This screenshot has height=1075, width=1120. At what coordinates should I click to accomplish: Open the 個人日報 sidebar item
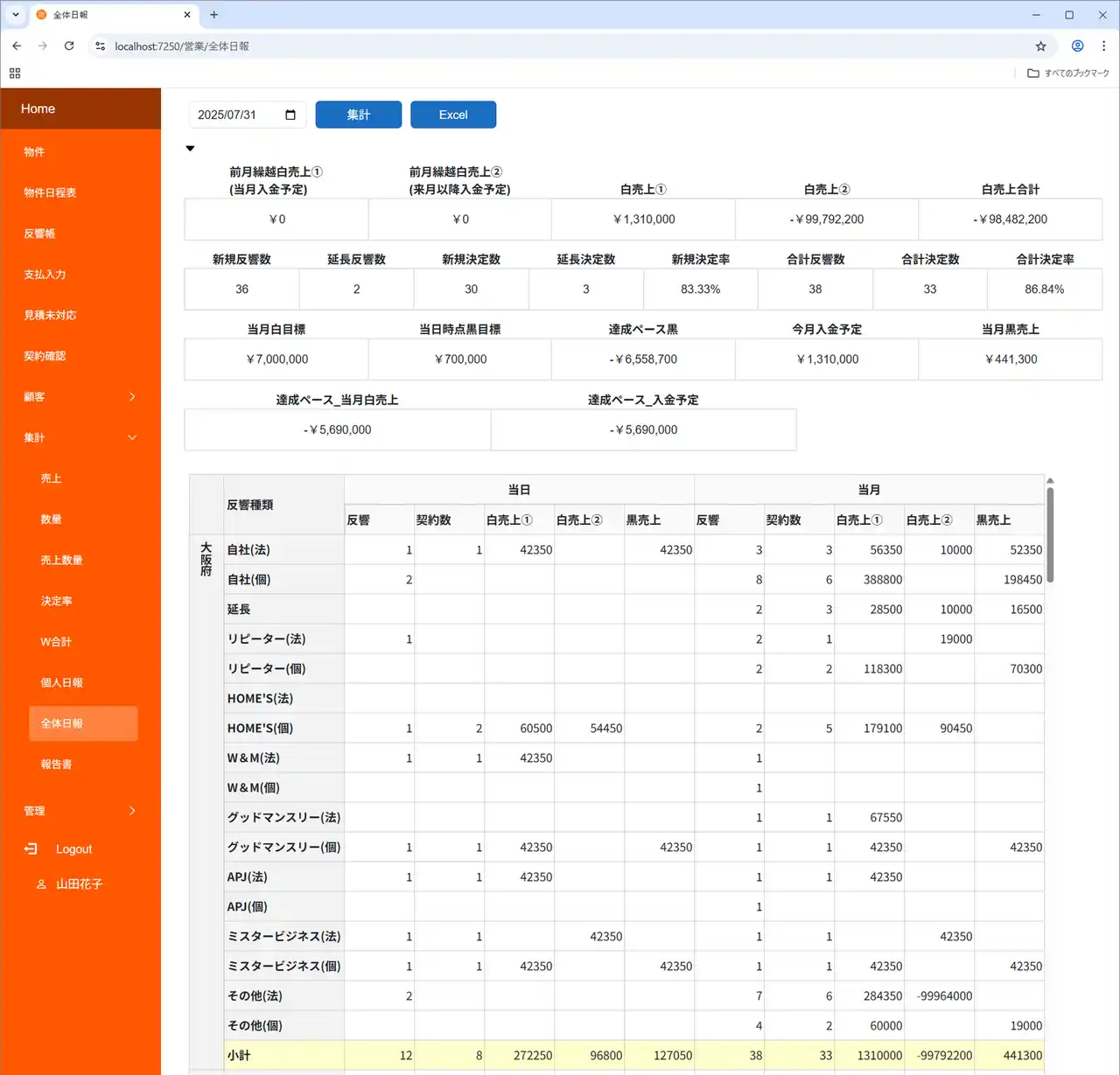tap(61, 682)
